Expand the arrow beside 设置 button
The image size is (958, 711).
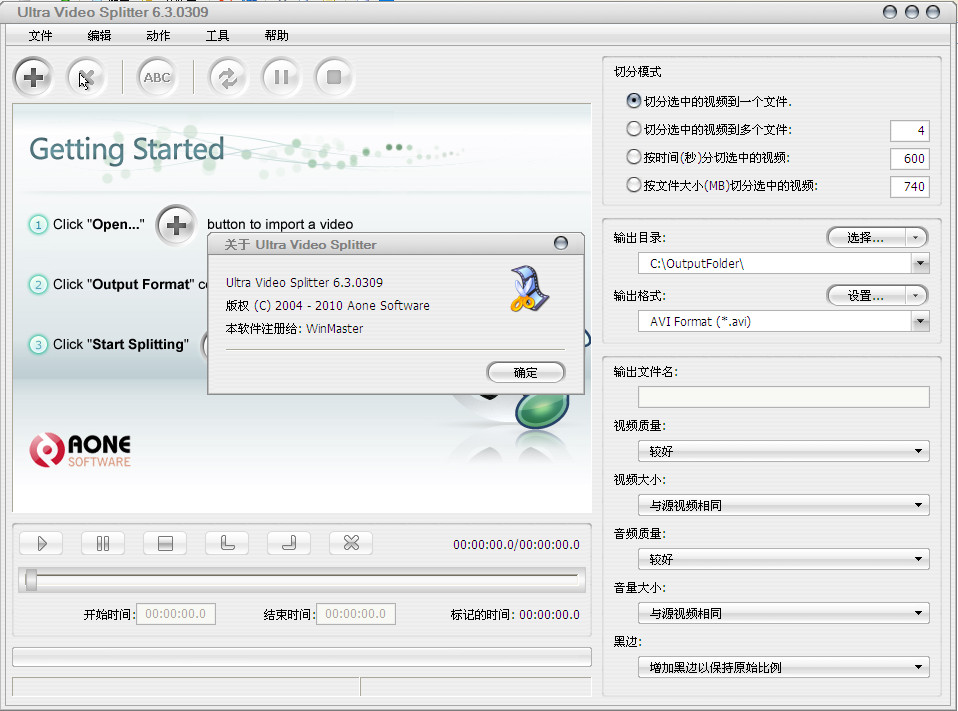[x=915, y=296]
